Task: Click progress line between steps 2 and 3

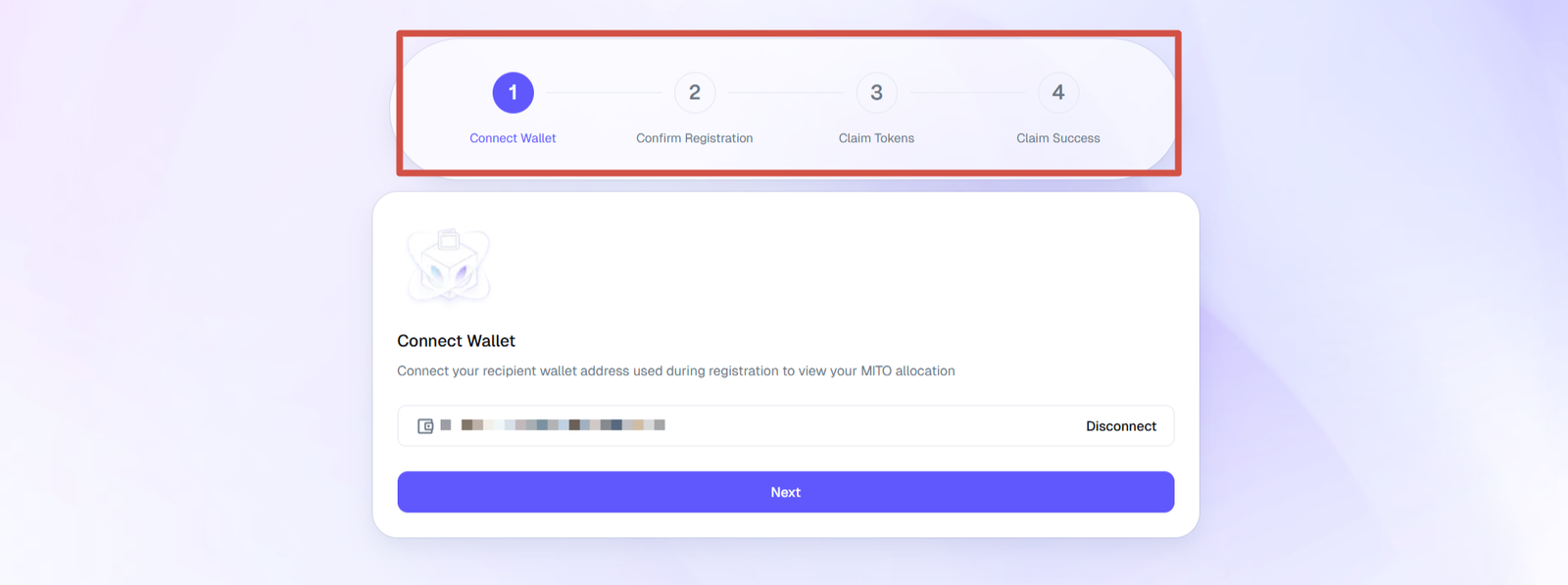Action: pyautogui.click(x=786, y=93)
